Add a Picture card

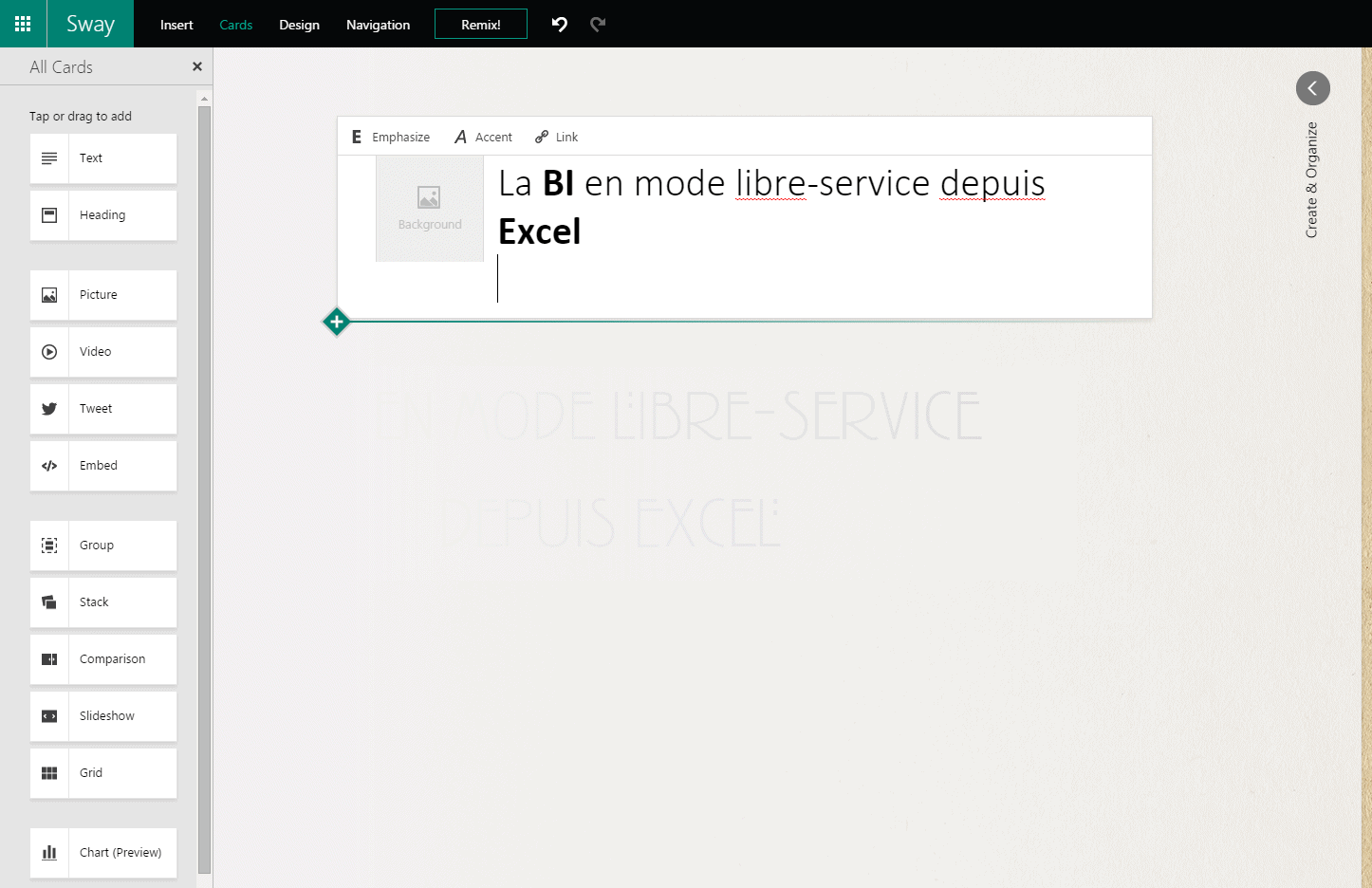pos(103,295)
